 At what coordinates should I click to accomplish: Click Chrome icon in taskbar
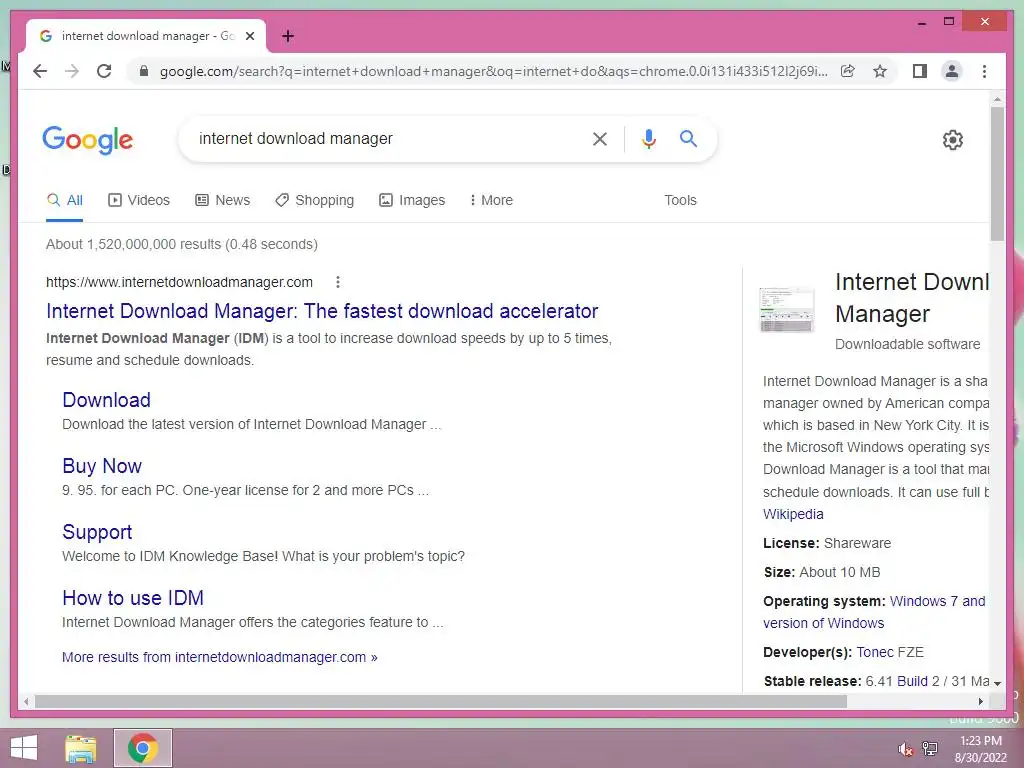[x=143, y=748]
